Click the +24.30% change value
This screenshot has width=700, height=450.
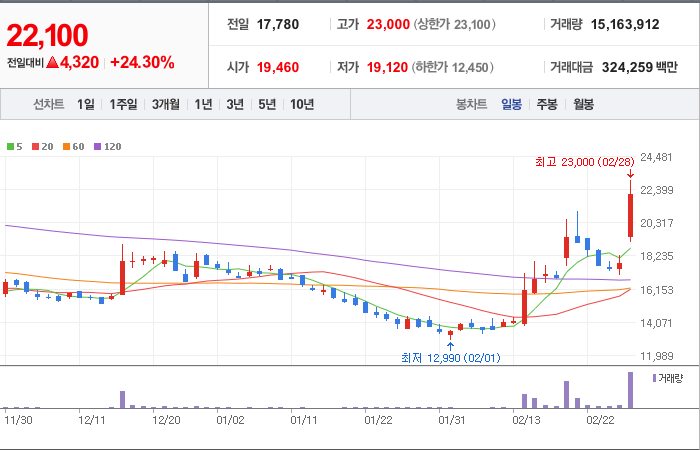142,62
